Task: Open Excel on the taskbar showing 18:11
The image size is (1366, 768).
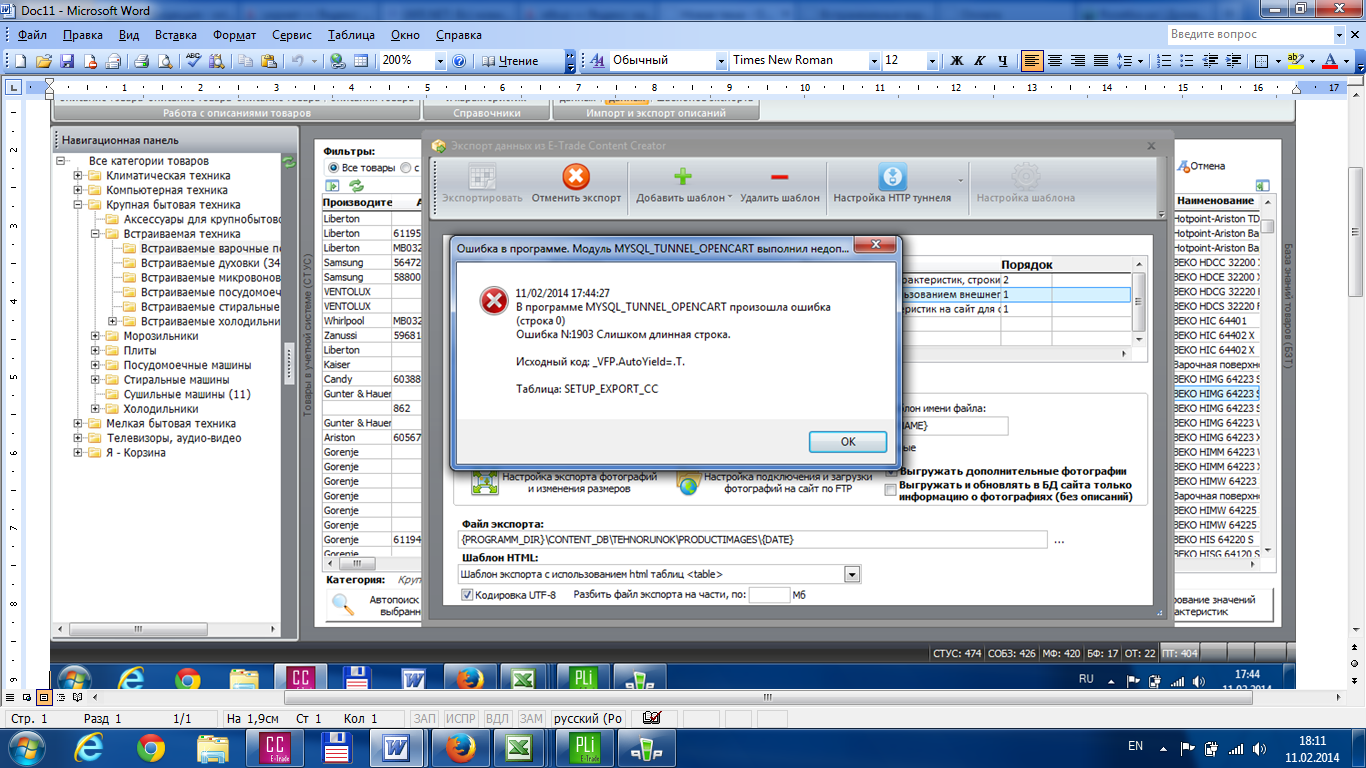Action: tap(519, 746)
